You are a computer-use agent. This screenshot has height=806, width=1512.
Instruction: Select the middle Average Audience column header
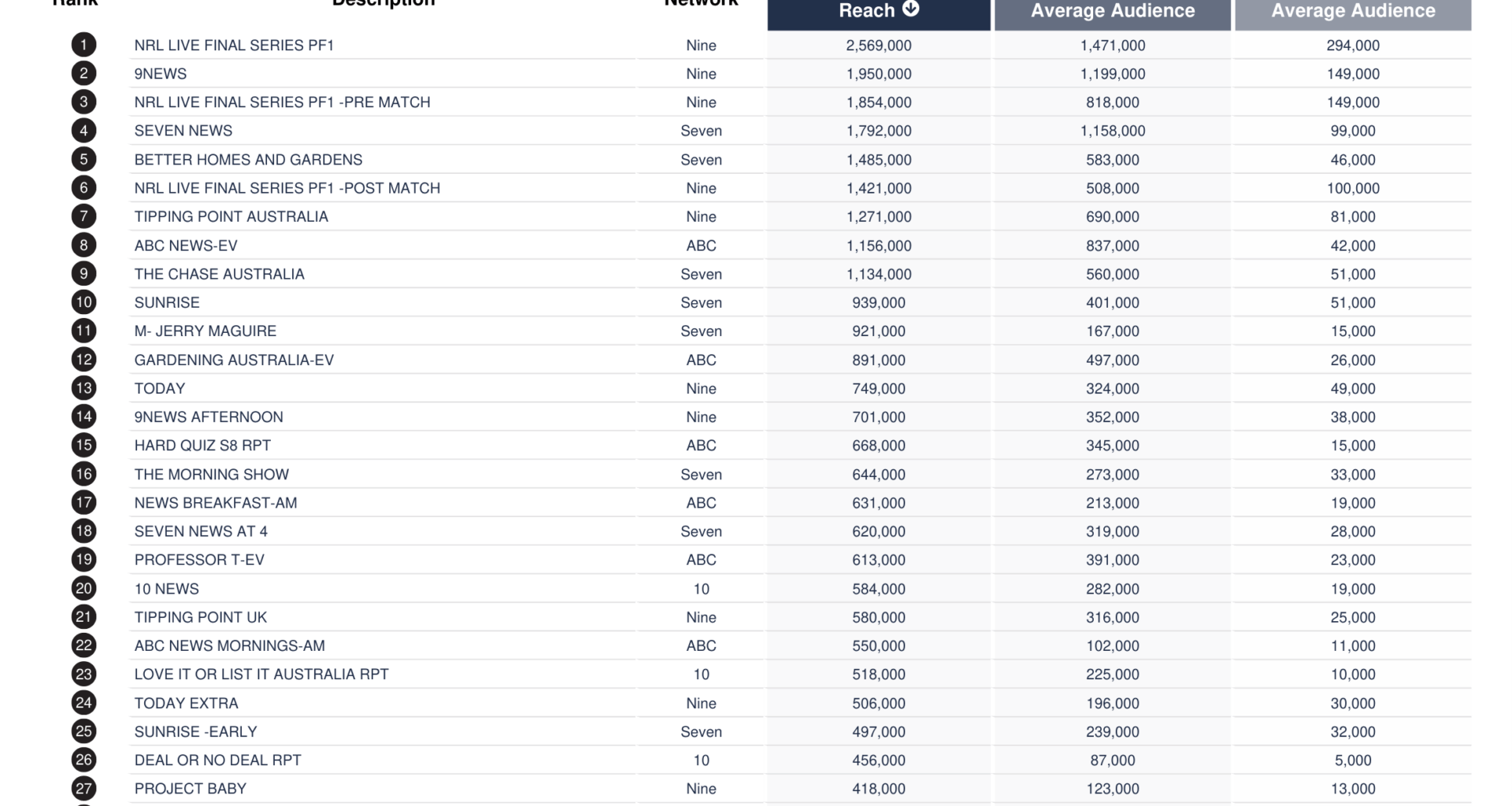(1112, 11)
